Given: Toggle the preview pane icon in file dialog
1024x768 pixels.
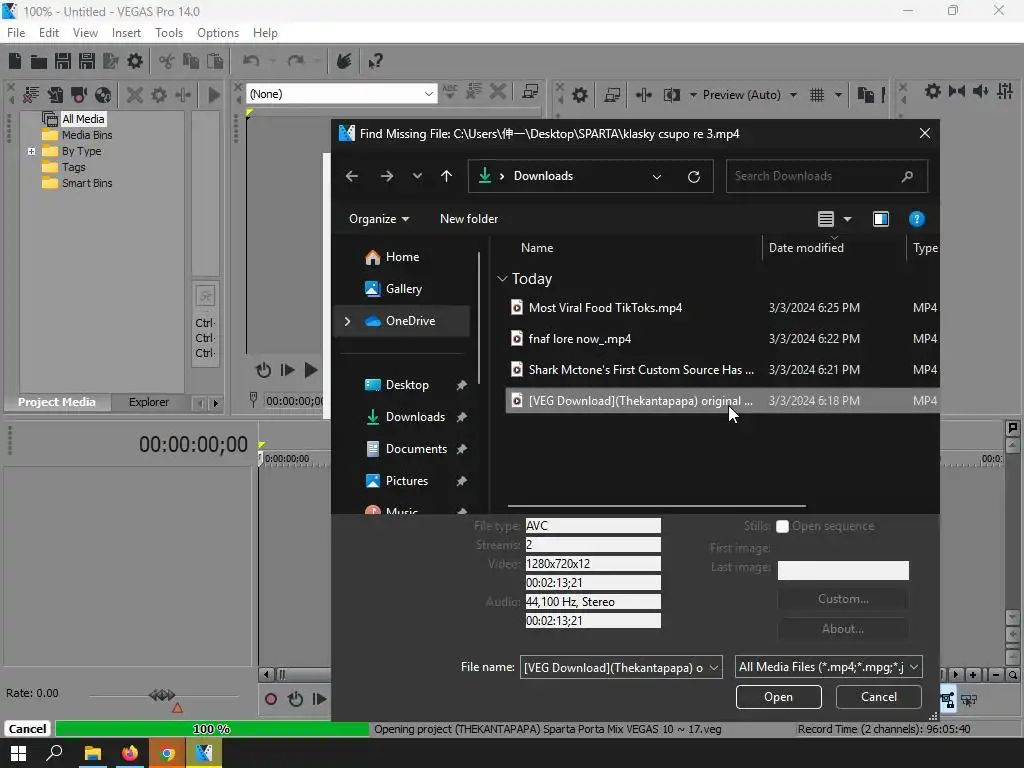Looking at the screenshot, I should (880, 219).
